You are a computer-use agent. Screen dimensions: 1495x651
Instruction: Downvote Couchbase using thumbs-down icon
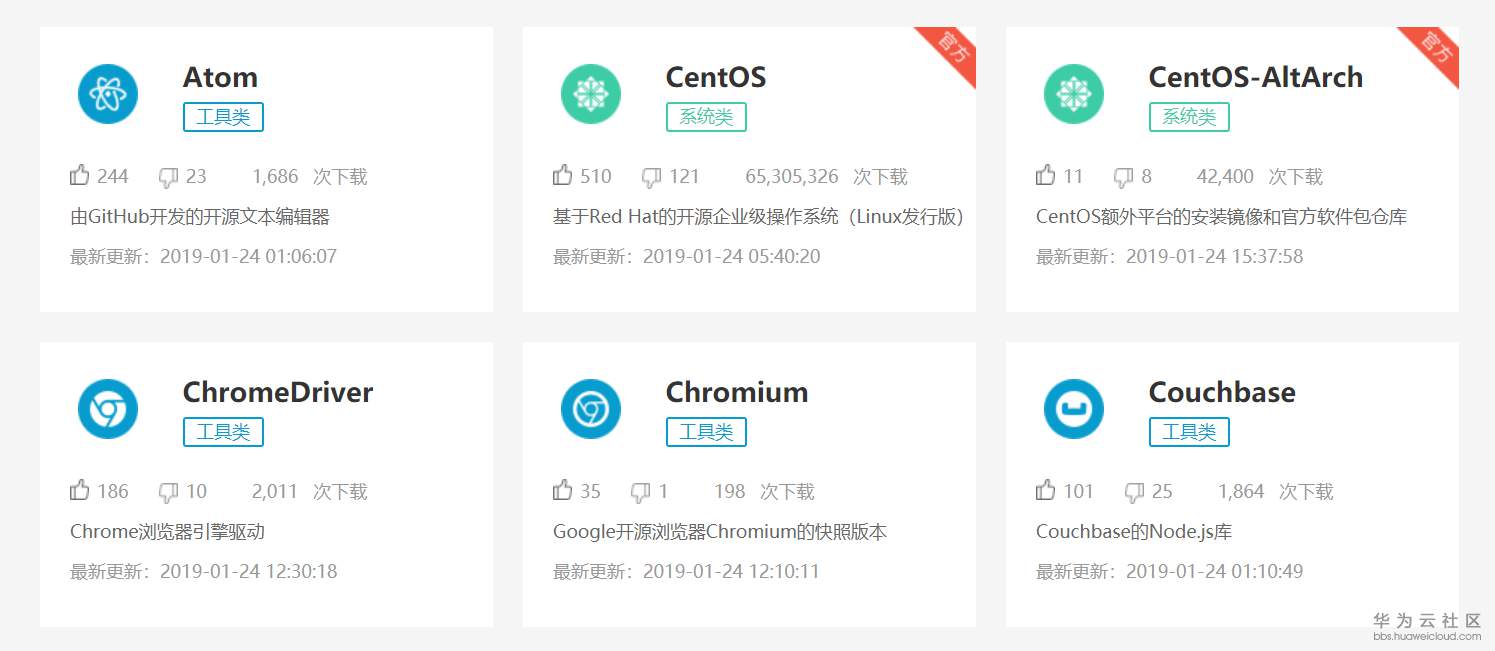point(1134,493)
